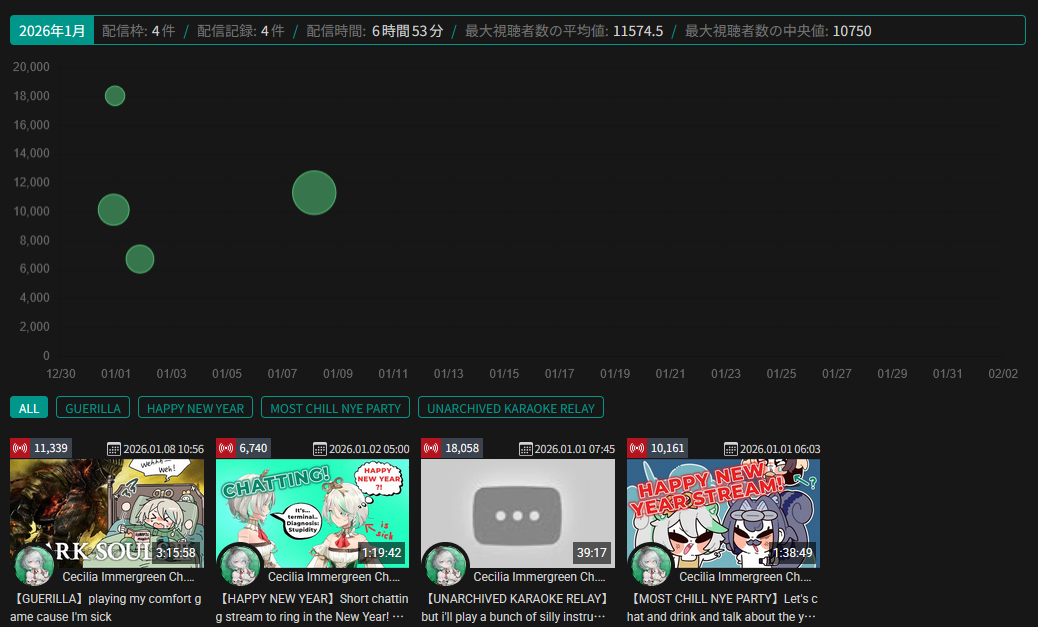
Task: Filter streams by HAPPY NEW YEAR tag
Action: point(195,408)
